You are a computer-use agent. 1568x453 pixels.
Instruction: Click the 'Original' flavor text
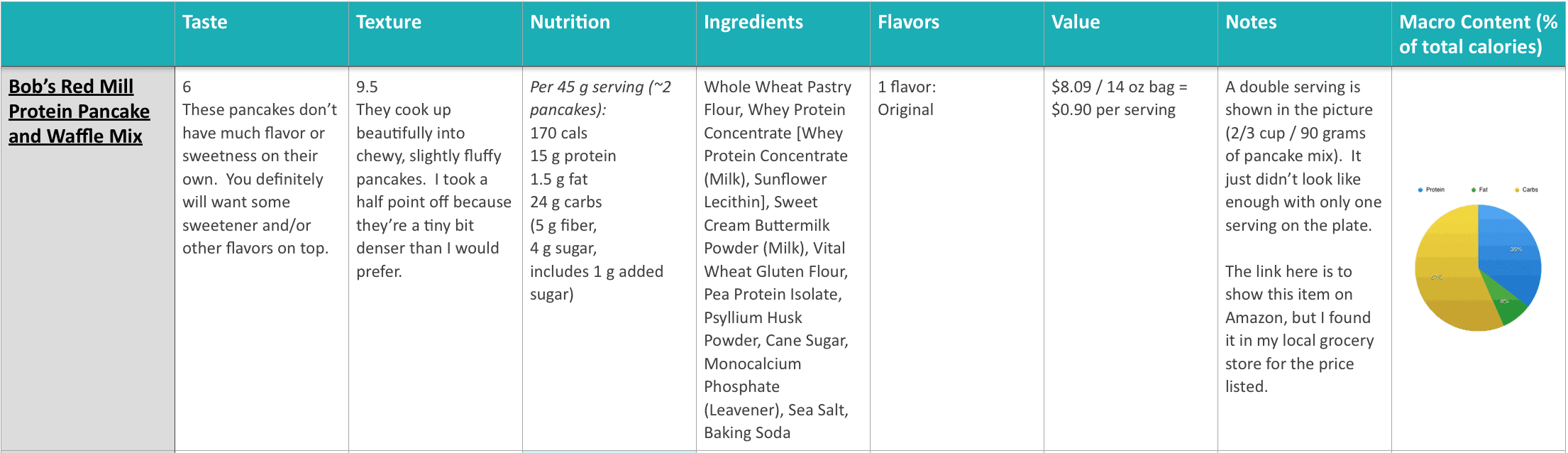[905, 110]
